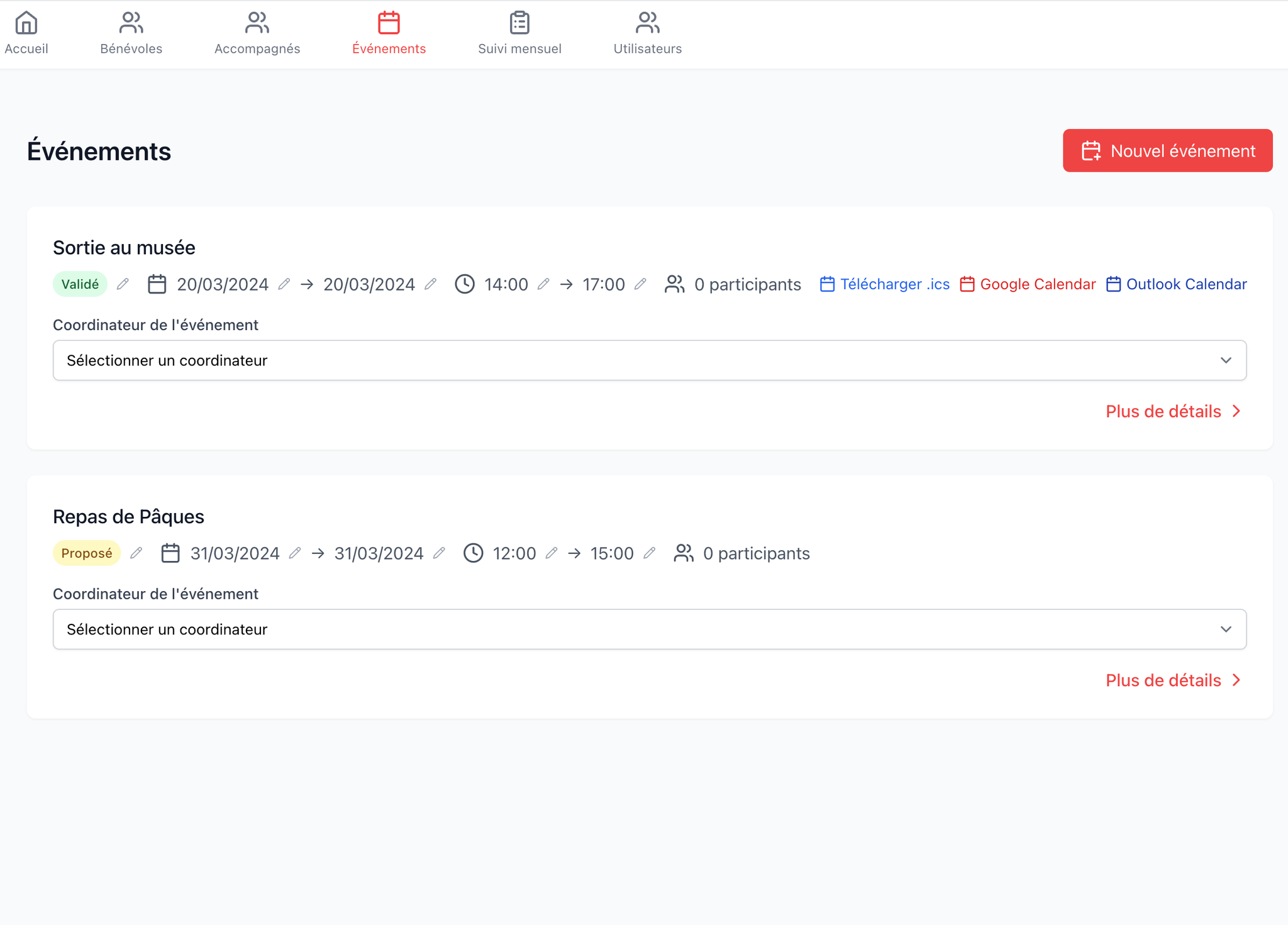Open the Accueil home tab
The width and height of the screenshot is (1288, 925).
click(x=26, y=33)
